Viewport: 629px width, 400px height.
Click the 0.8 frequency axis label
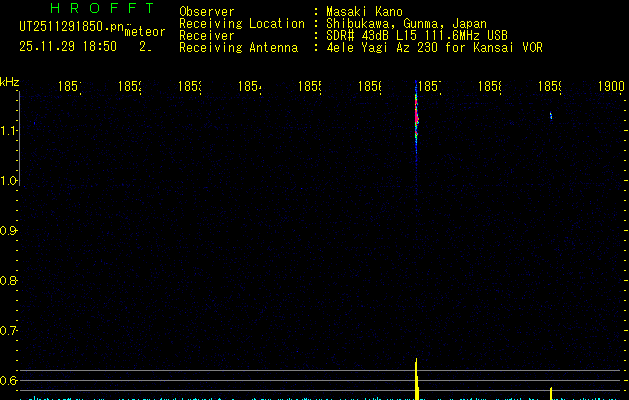pos(10,280)
